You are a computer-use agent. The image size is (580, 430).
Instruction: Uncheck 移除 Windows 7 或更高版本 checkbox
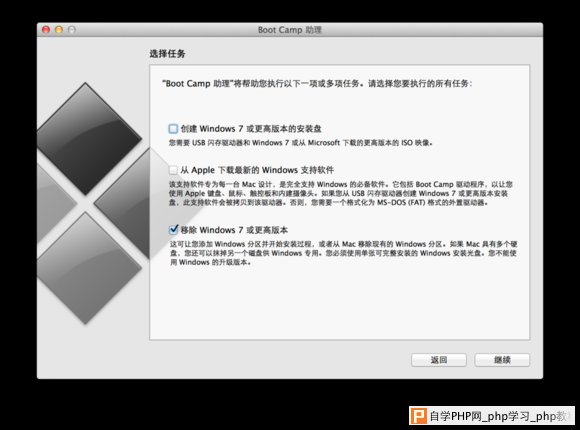(x=173, y=230)
